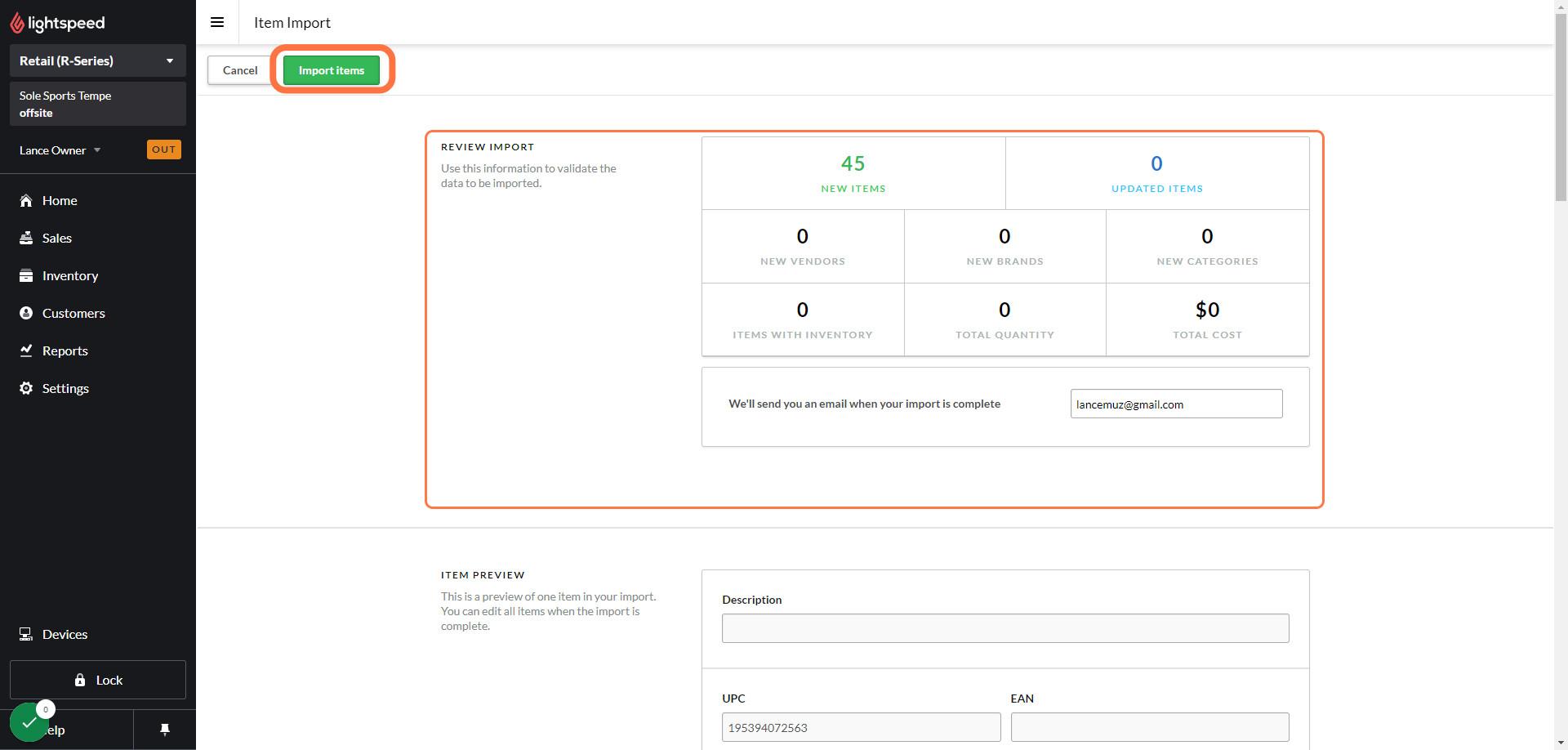Click the New Categories count tile
This screenshot has width=1568, height=750.
coord(1208,246)
